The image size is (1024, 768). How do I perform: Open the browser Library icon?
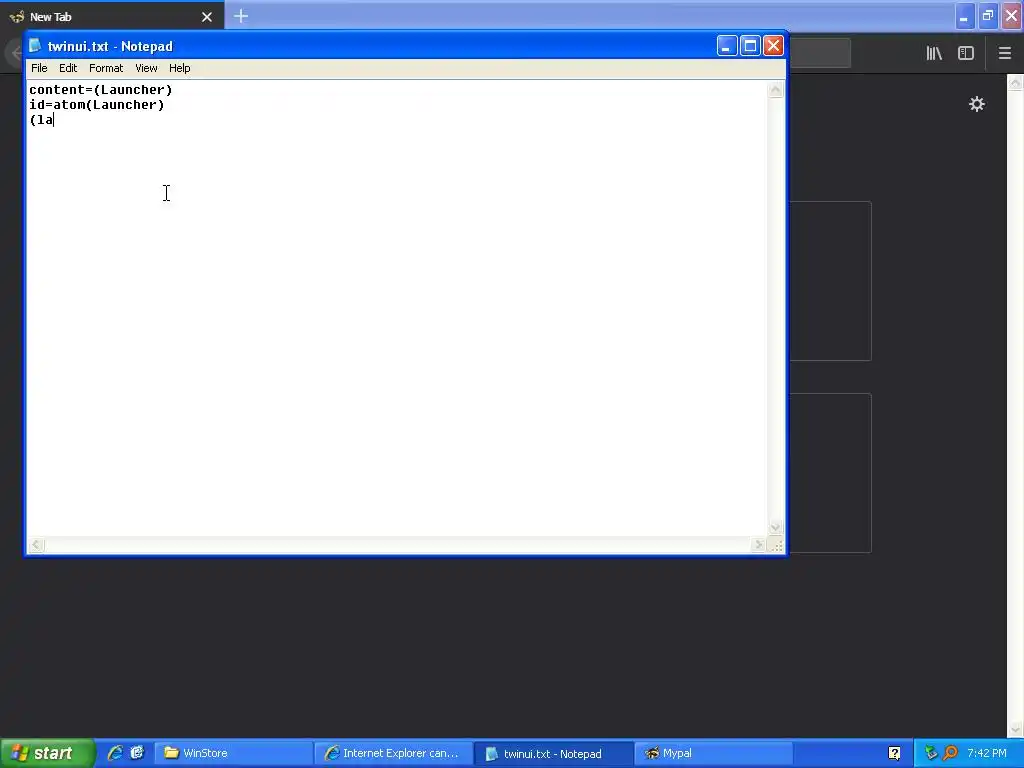point(934,54)
